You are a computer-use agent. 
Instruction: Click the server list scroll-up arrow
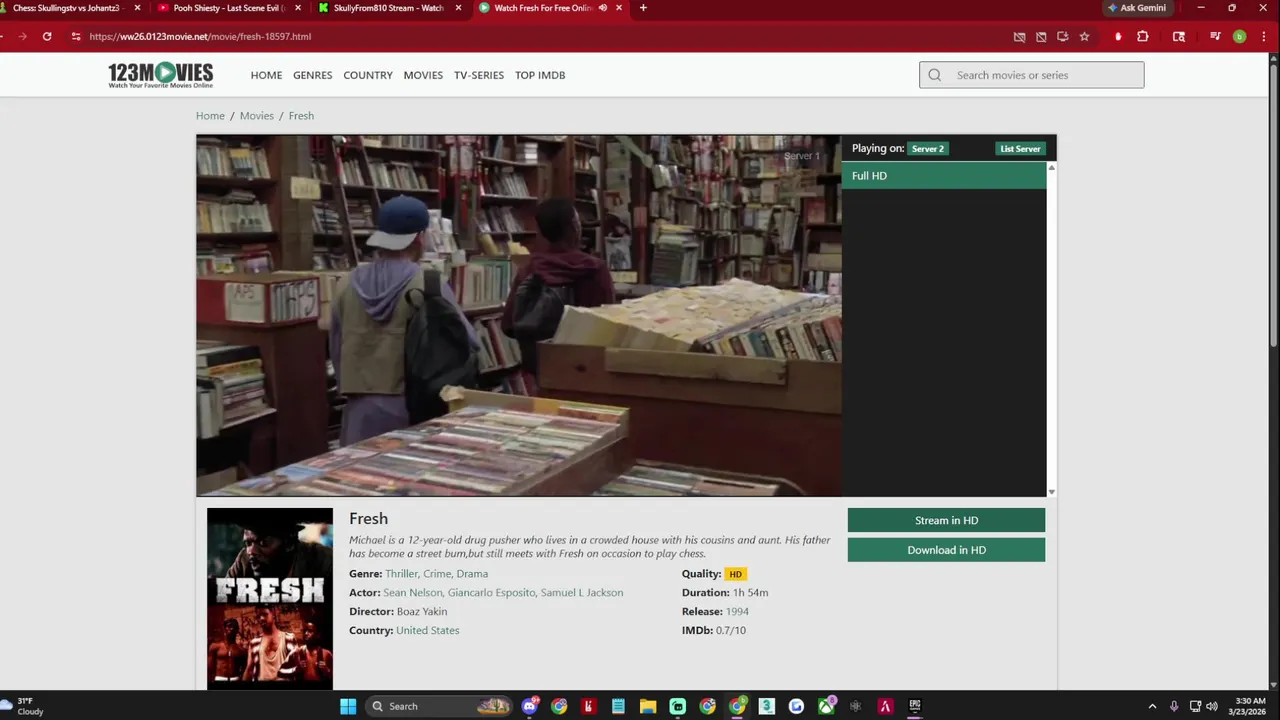coord(1051,167)
